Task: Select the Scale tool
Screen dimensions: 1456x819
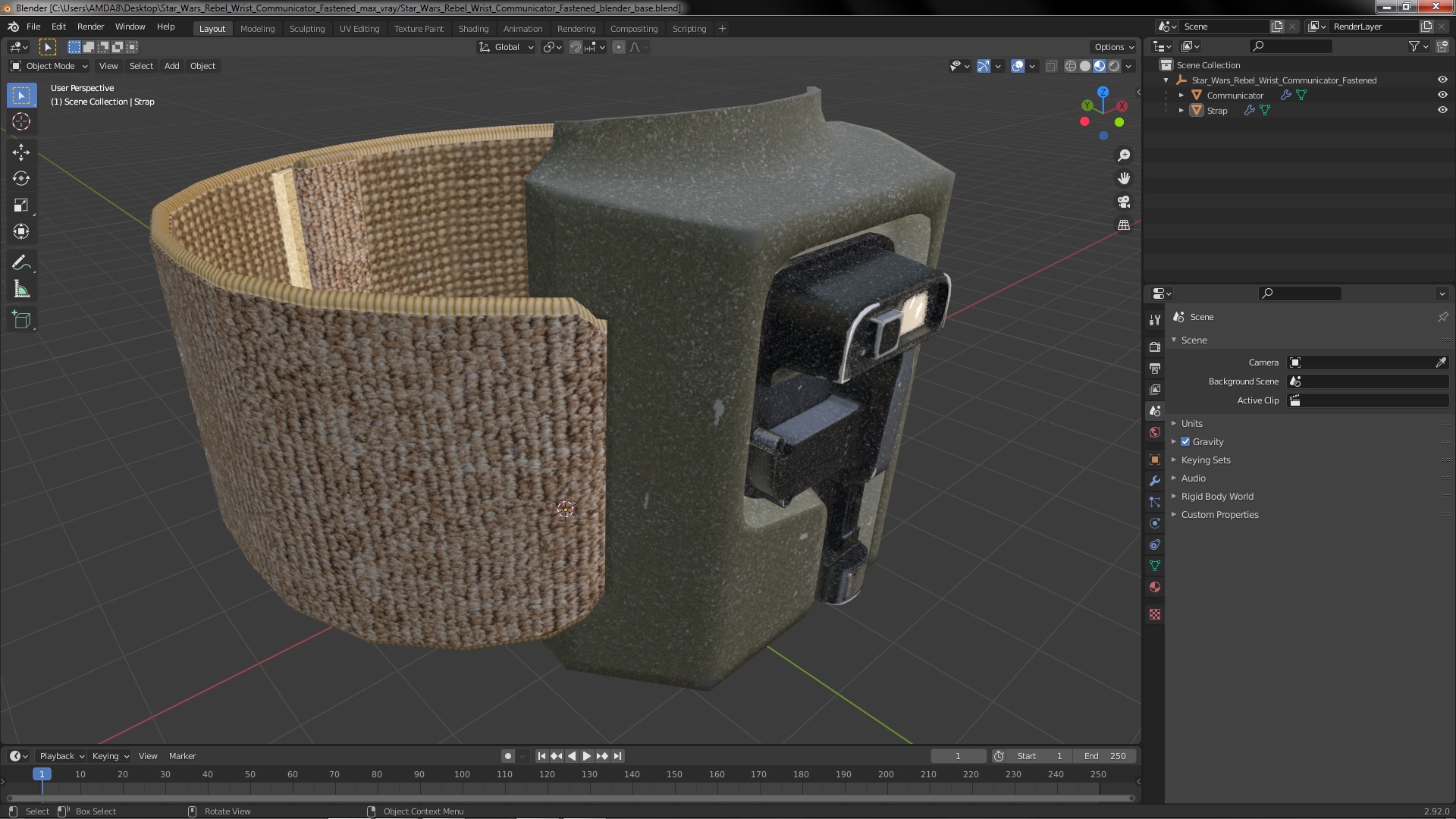Action: pyautogui.click(x=21, y=206)
